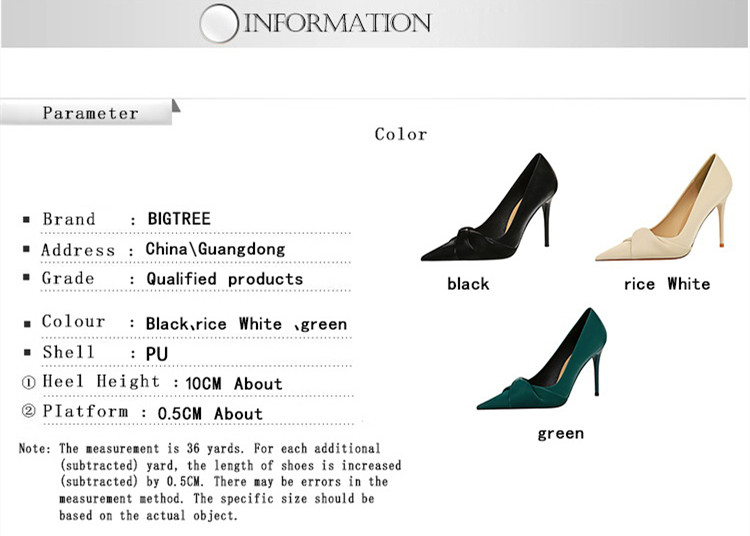Click the small triangle on the Parameter tab corner
750x536 pixels.
pyautogui.click(x=176, y=105)
